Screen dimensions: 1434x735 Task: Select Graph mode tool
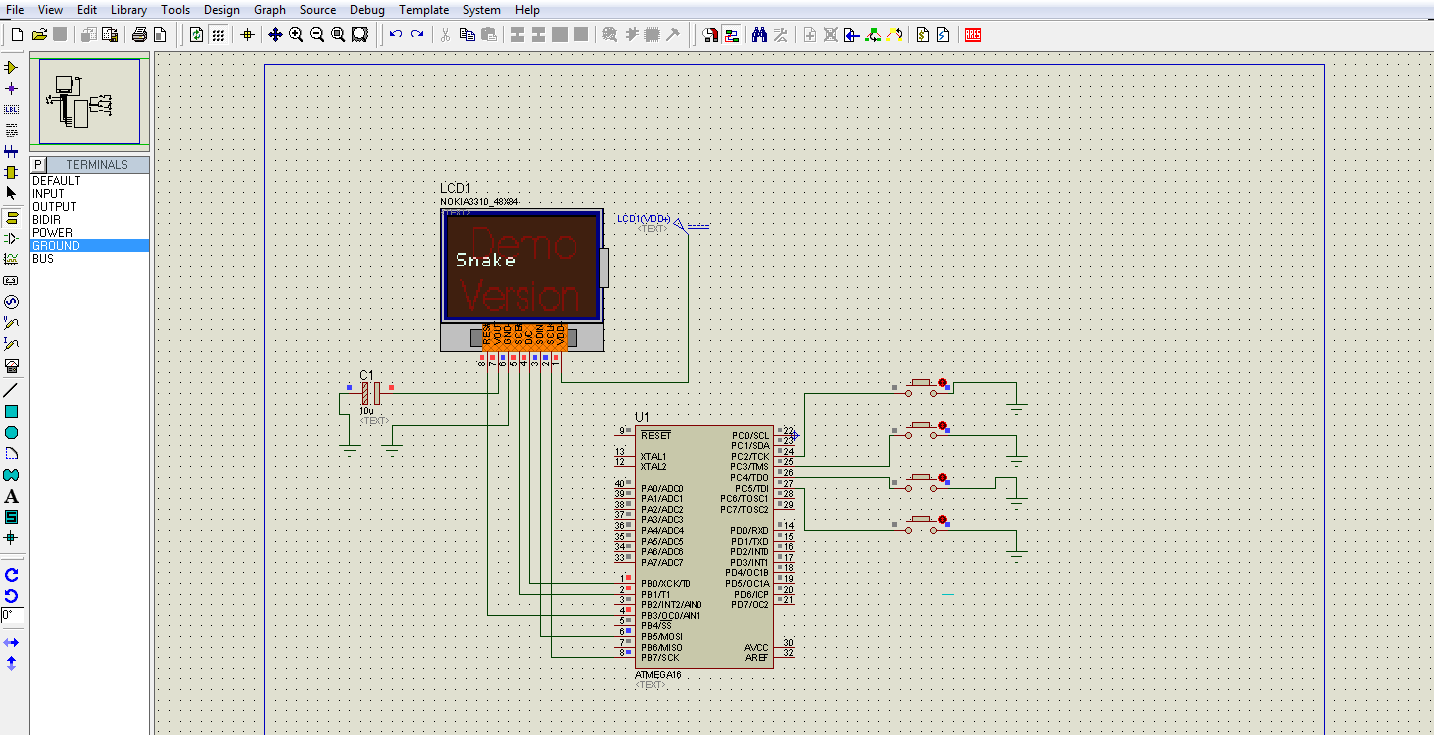point(12,259)
